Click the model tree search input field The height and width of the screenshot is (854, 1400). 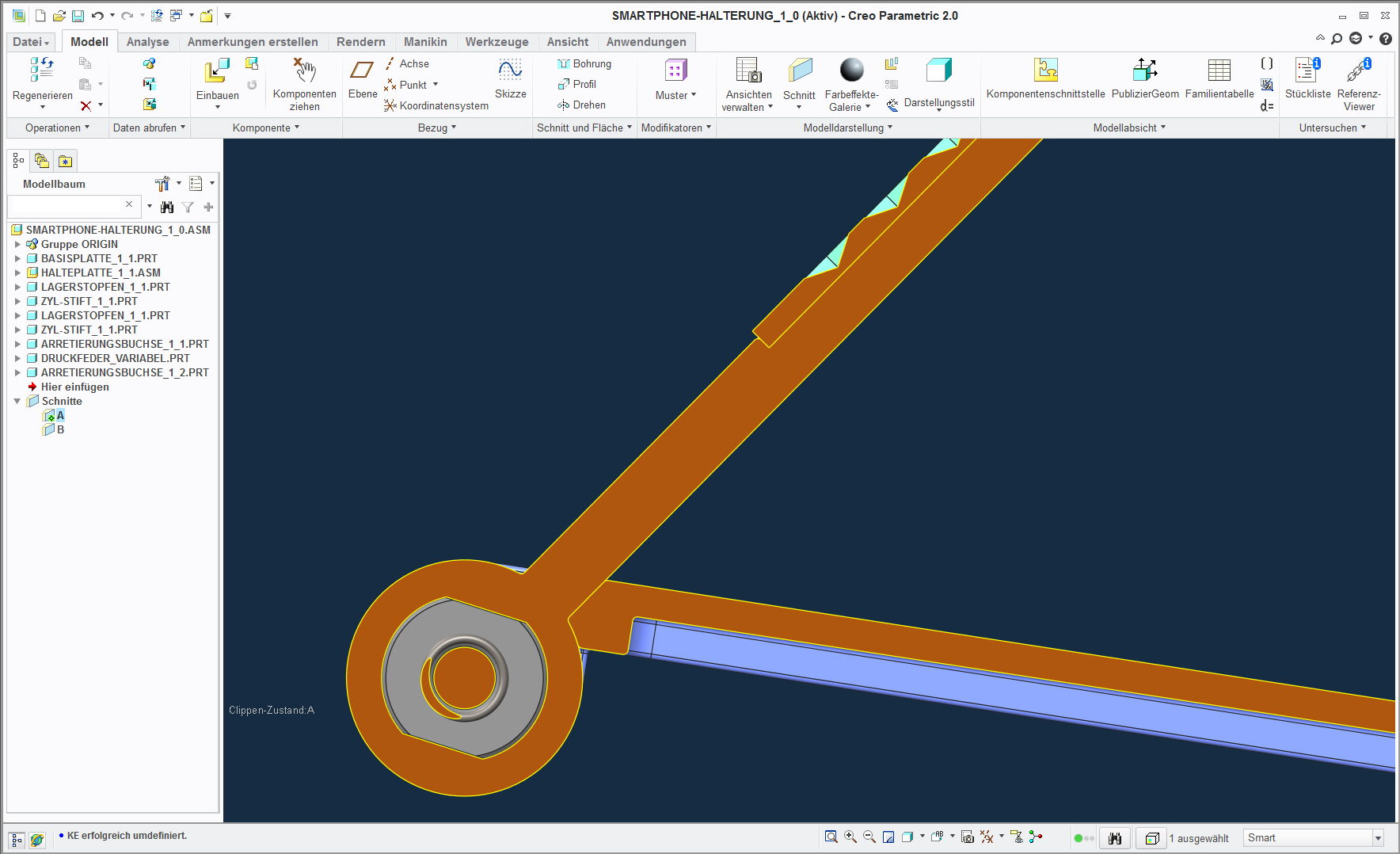[73, 206]
